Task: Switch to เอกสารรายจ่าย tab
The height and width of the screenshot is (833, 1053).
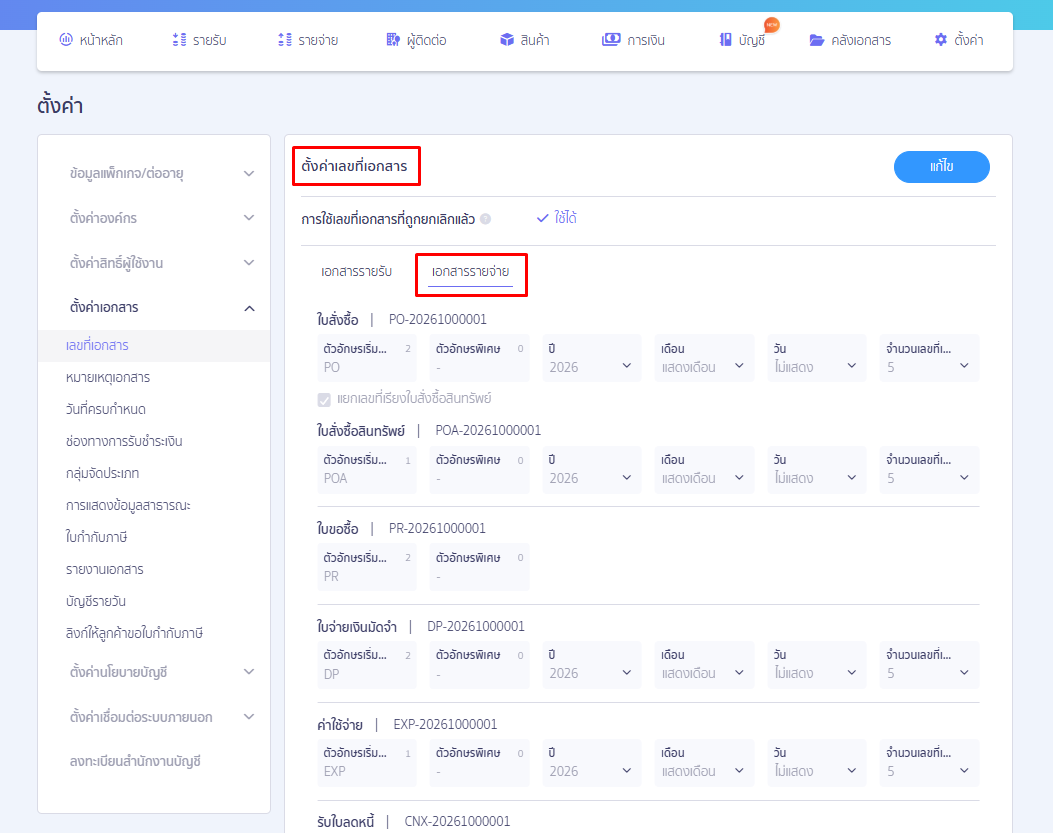Action: point(470,271)
